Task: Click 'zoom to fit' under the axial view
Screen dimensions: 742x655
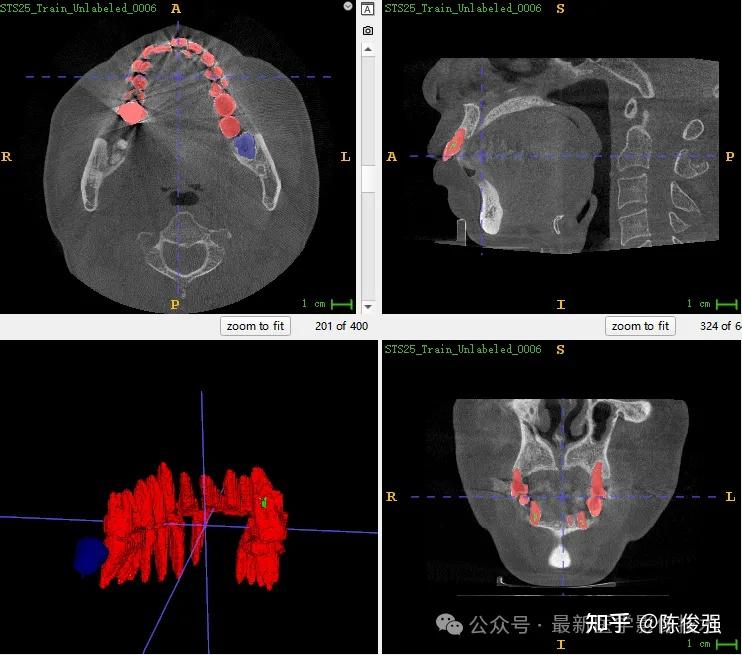Action: click(x=256, y=326)
